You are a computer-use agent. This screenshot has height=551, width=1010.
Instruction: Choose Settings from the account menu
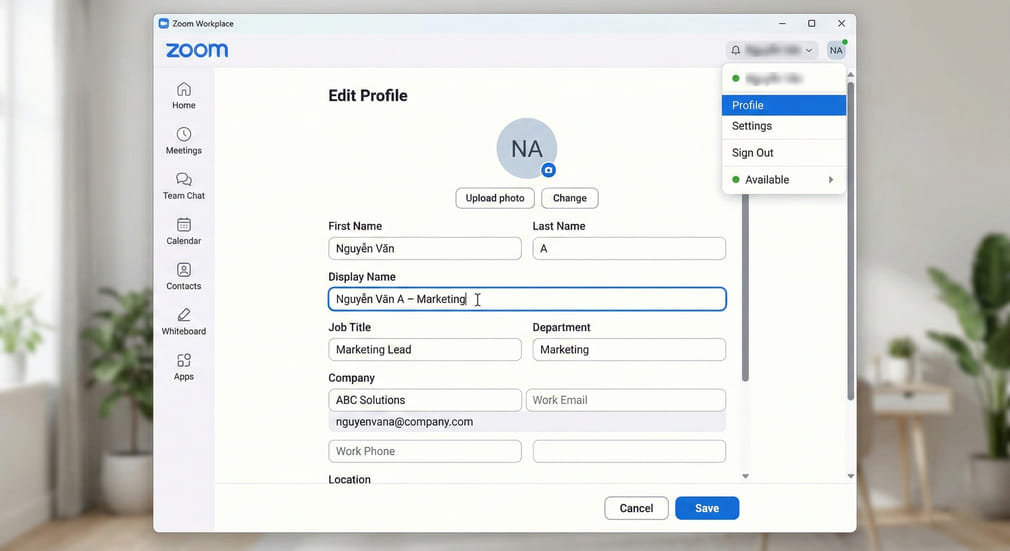pos(783,126)
